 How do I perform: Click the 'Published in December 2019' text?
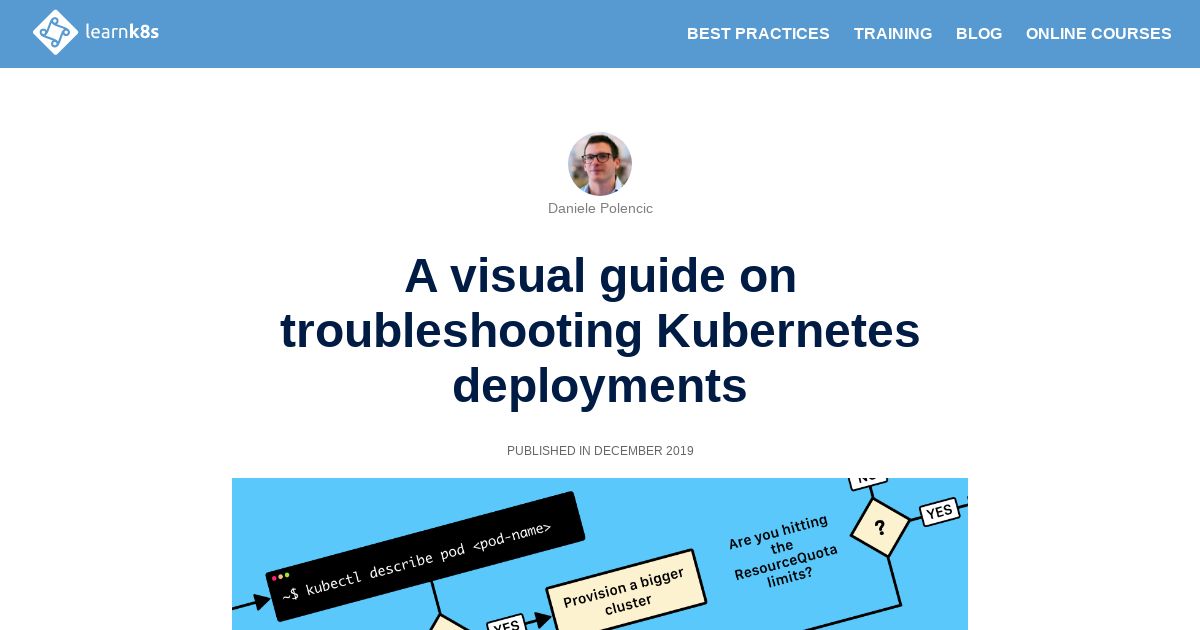[600, 451]
